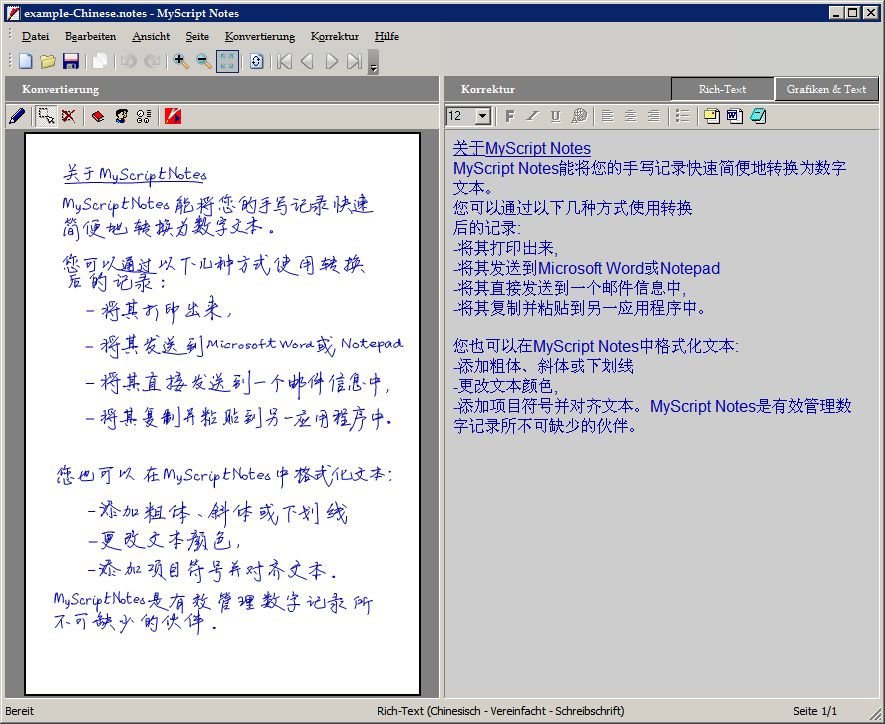Toggle bullet list formatting
Viewport: 885px width, 724px height.
683,116
